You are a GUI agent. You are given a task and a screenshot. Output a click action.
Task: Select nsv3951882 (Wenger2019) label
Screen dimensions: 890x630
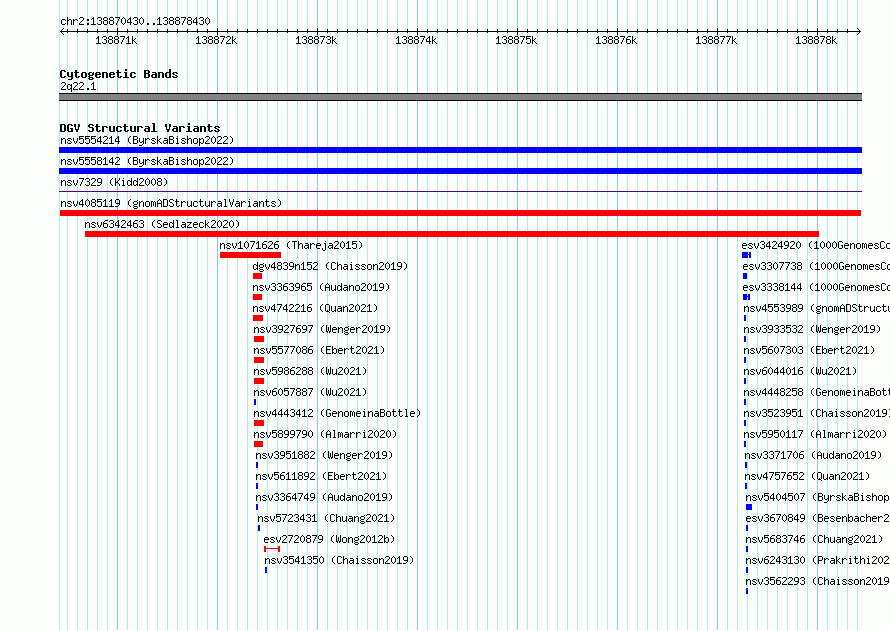coord(324,455)
